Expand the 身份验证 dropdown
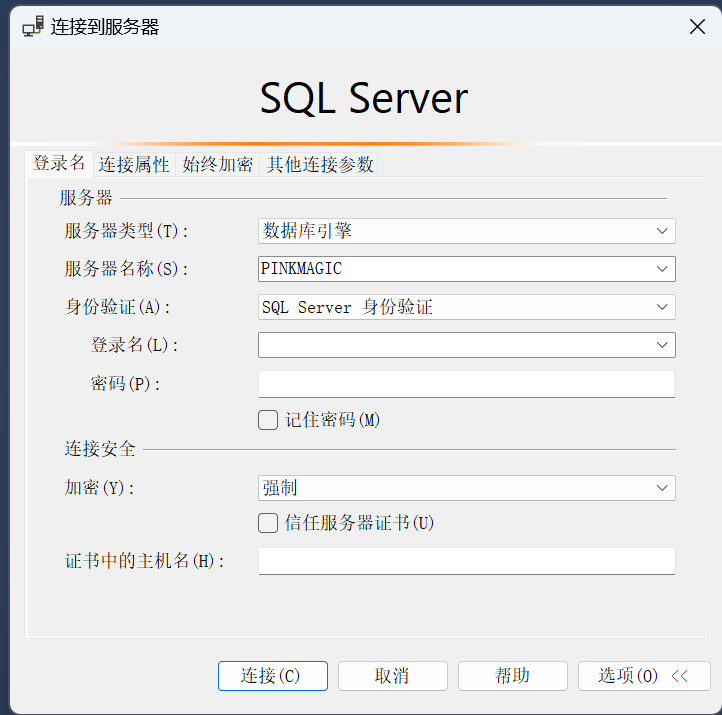The image size is (722, 715). click(662, 307)
